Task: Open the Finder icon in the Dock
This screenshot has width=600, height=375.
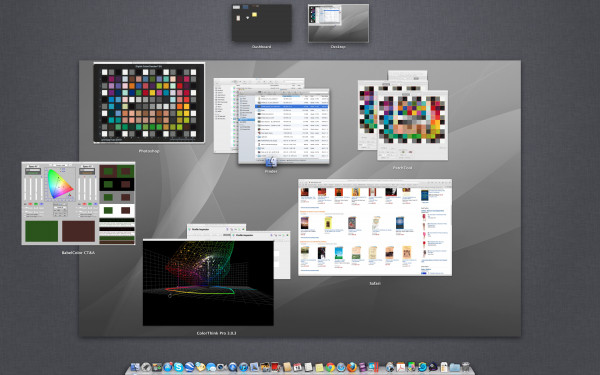Action: 135,367
